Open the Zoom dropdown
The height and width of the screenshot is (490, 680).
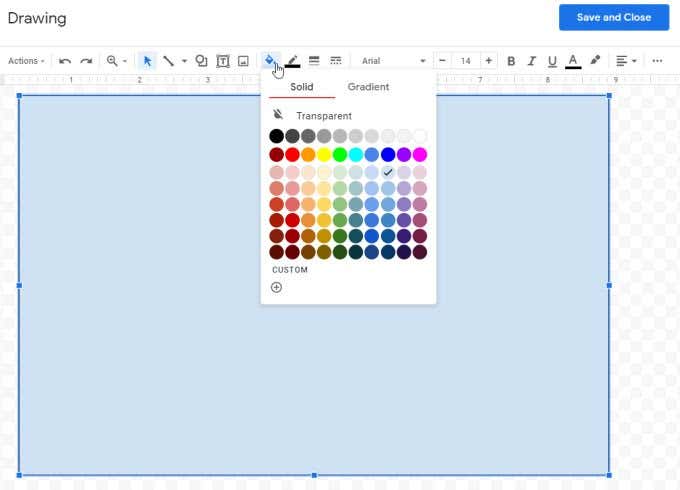[x=117, y=61]
